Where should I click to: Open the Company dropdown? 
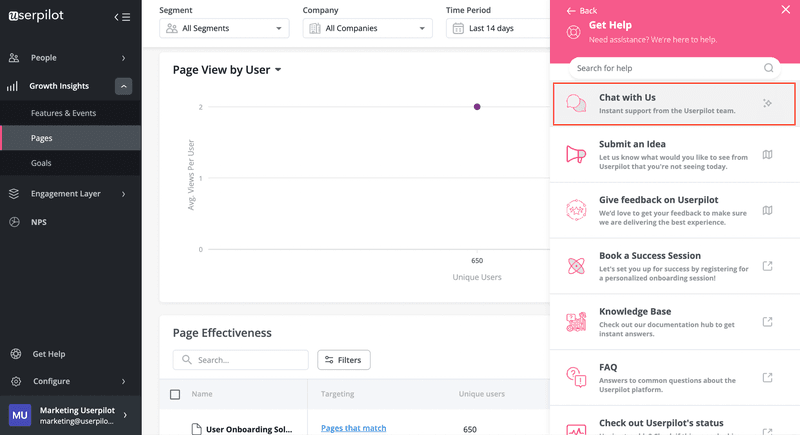pos(367,28)
